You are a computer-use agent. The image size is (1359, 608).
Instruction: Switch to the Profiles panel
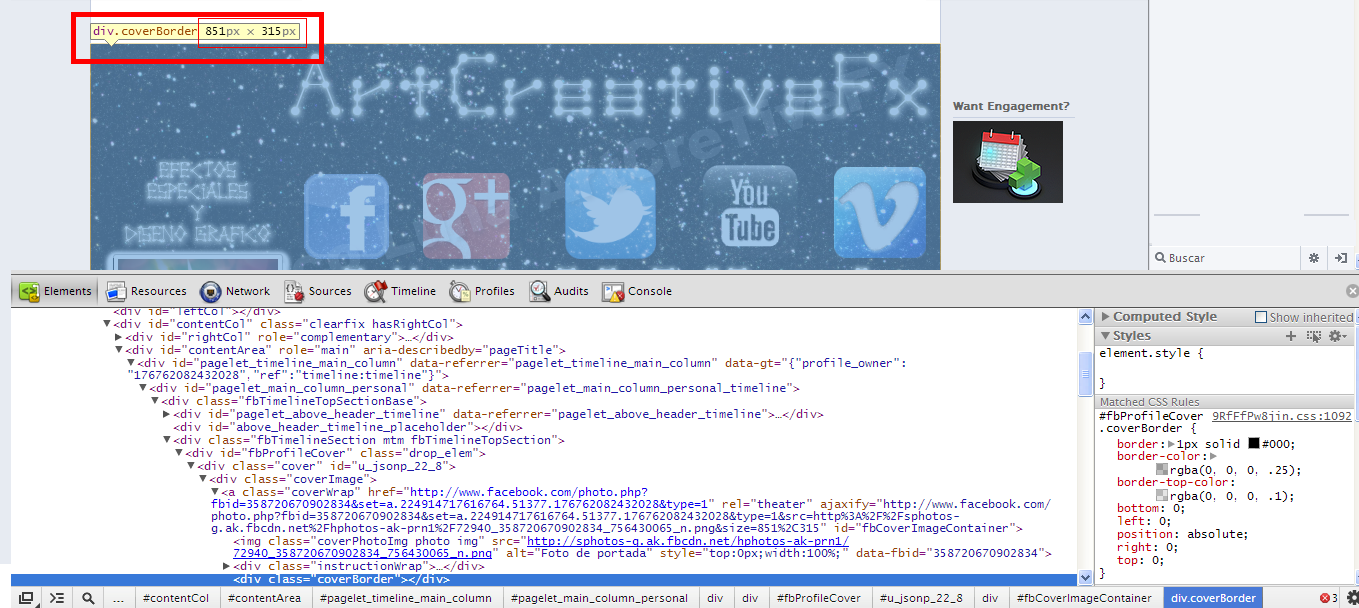[482, 291]
